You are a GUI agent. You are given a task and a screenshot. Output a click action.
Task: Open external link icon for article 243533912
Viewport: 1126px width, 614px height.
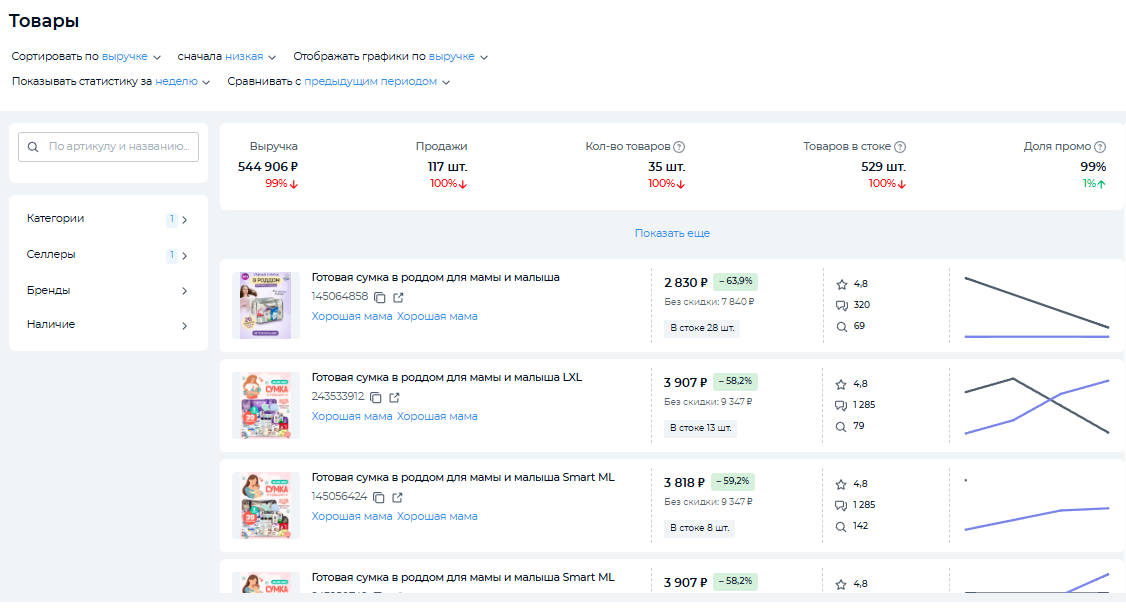pyautogui.click(x=394, y=397)
